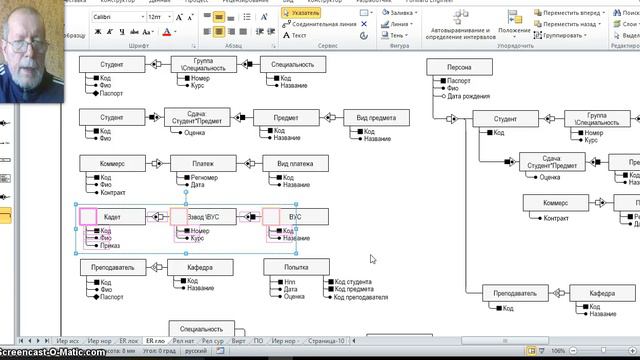Open the Слои layers menu
The image size is (640, 360).
point(627,24)
